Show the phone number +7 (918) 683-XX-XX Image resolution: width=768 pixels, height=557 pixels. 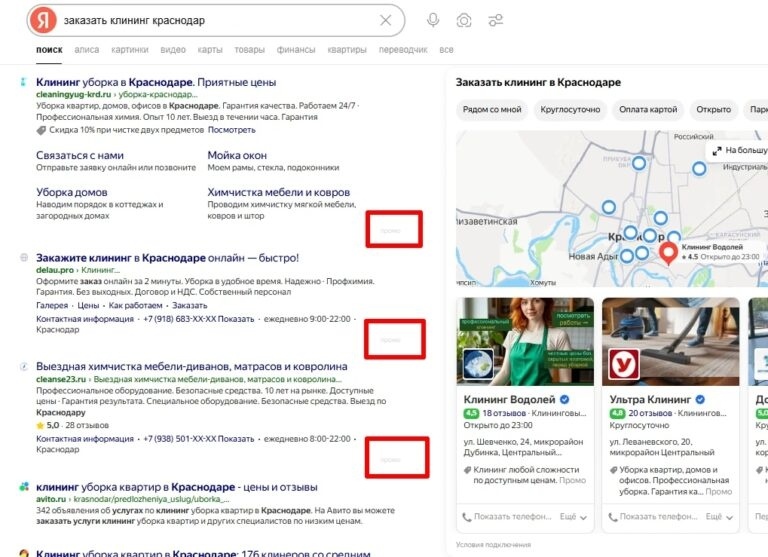[236, 319]
